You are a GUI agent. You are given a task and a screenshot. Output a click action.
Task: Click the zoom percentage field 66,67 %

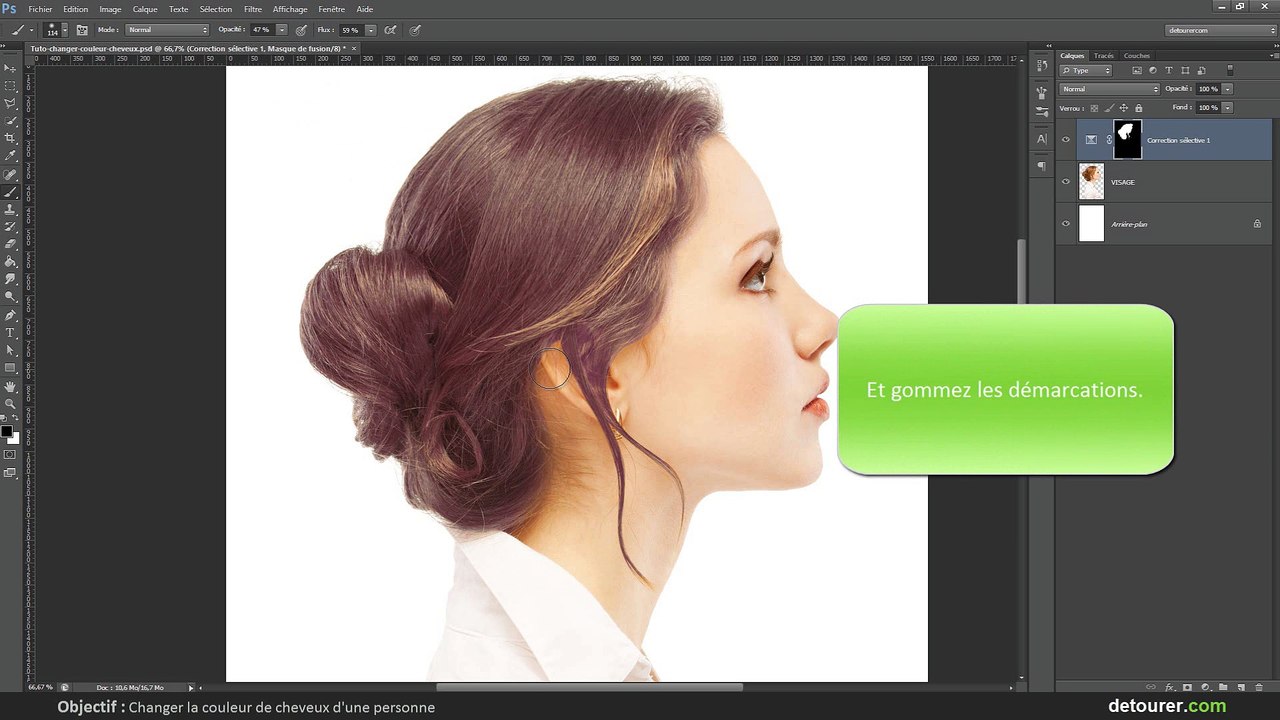click(x=40, y=687)
